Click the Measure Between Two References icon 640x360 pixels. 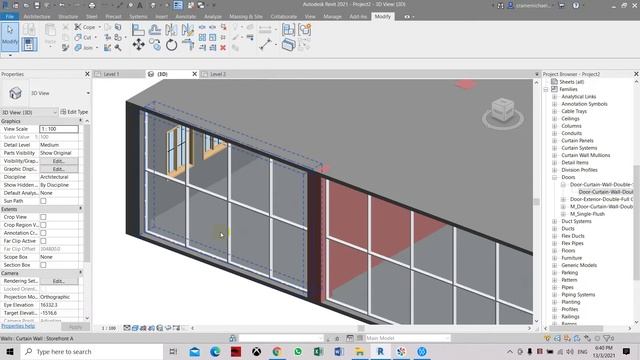(x=265, y=44)
